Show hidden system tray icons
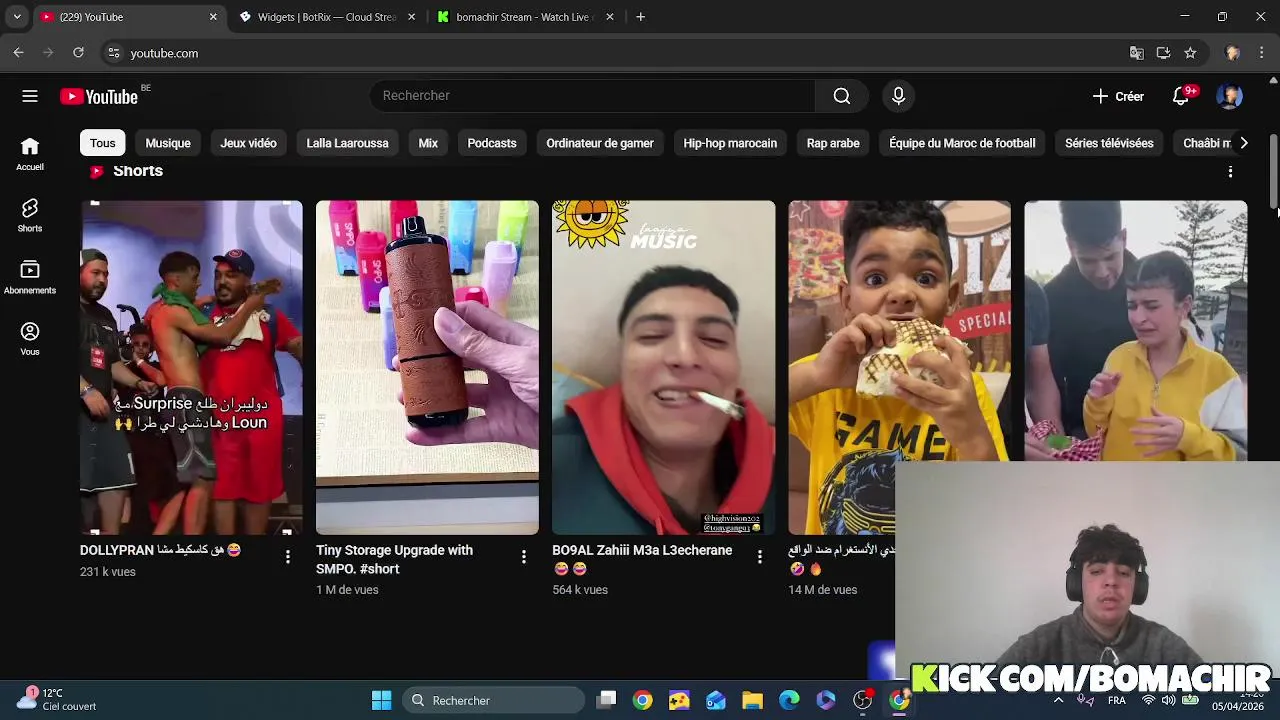The image size is (1280, 720). (x=1058, y=700)
